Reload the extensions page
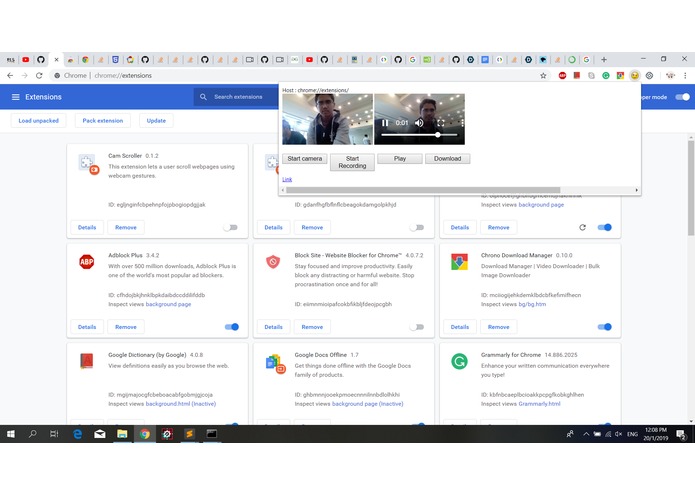The image size is (695, 494). tap(39, 76)
